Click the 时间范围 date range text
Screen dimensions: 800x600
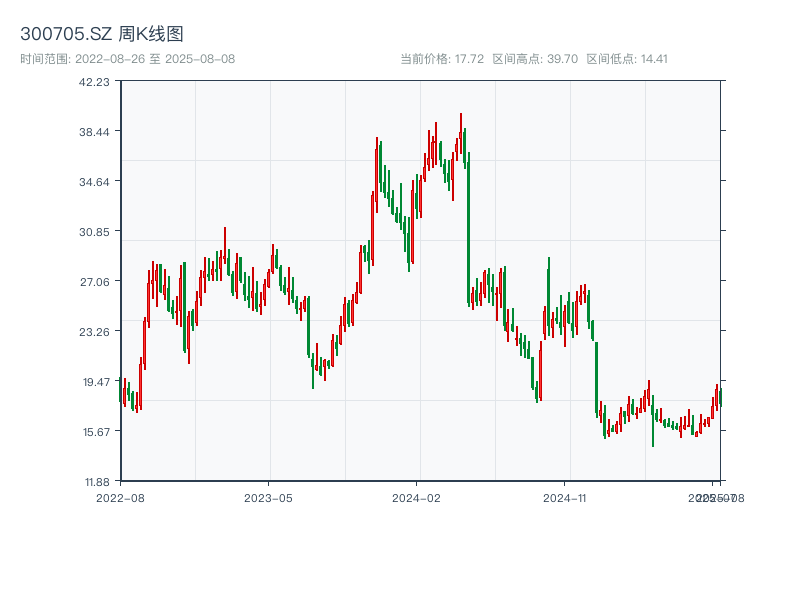[x=127, y=59]
